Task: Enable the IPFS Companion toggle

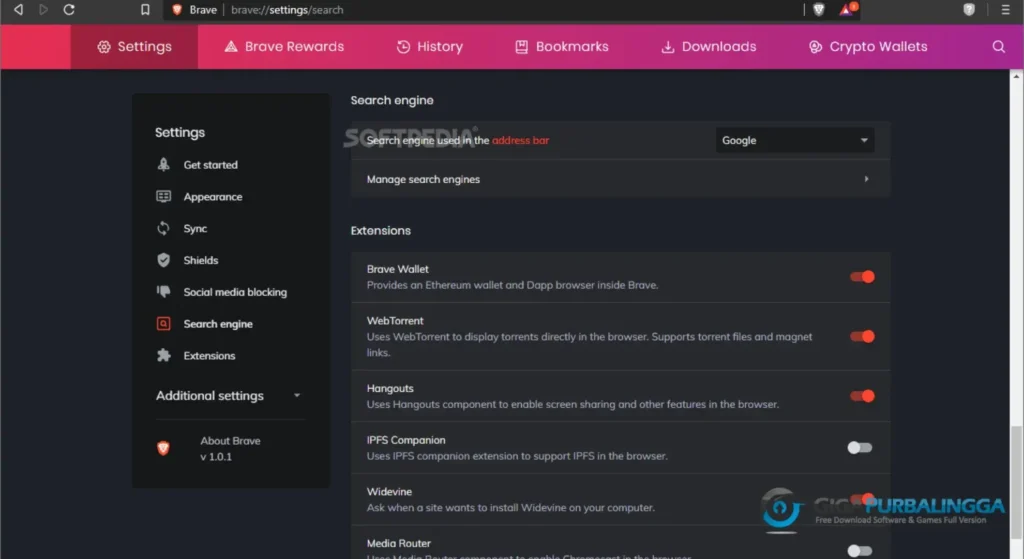Action: pyautogui.click(x=859, y=447)
